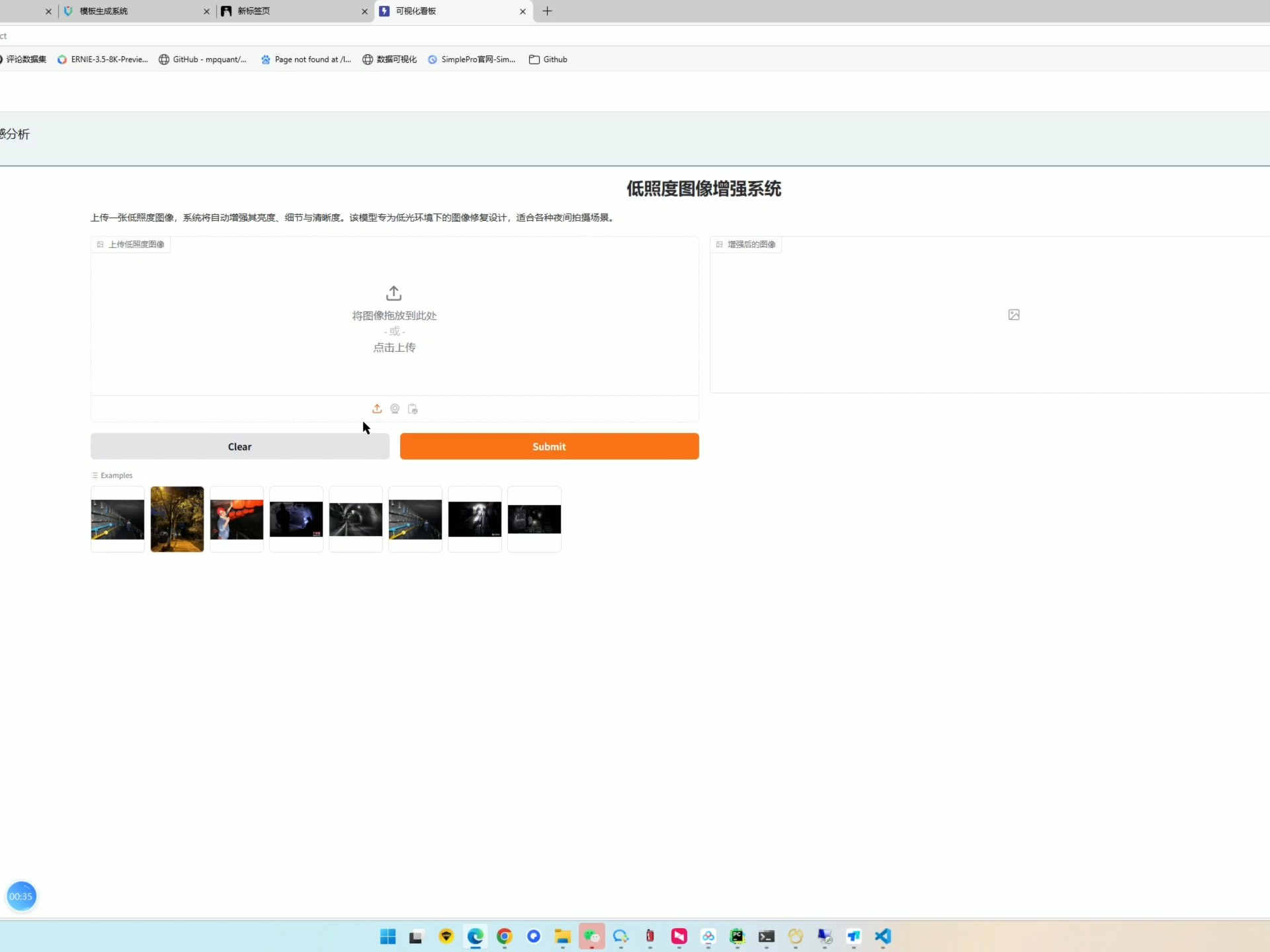Close the 可视化看板 tab
Screen dimensions: 1270x952
coord(523,11)
